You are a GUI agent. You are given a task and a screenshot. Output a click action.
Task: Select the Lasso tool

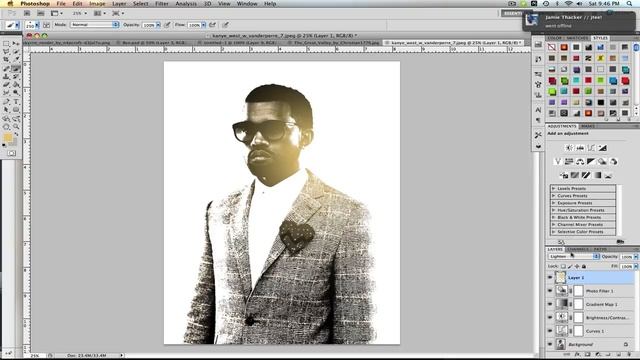point(6,51)
